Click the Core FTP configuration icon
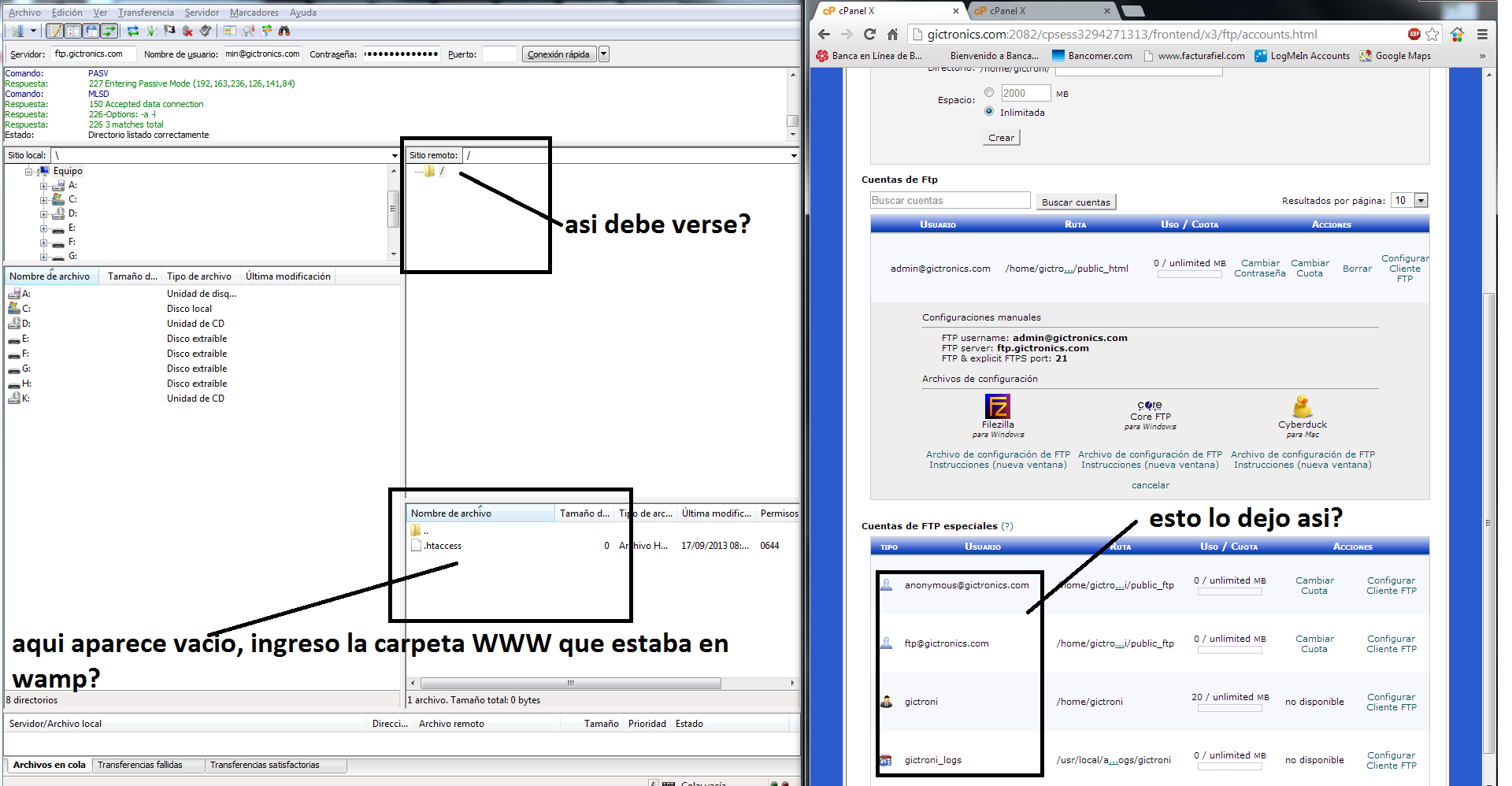Screen dimensions: 1512x786 tap(1150, 406)
